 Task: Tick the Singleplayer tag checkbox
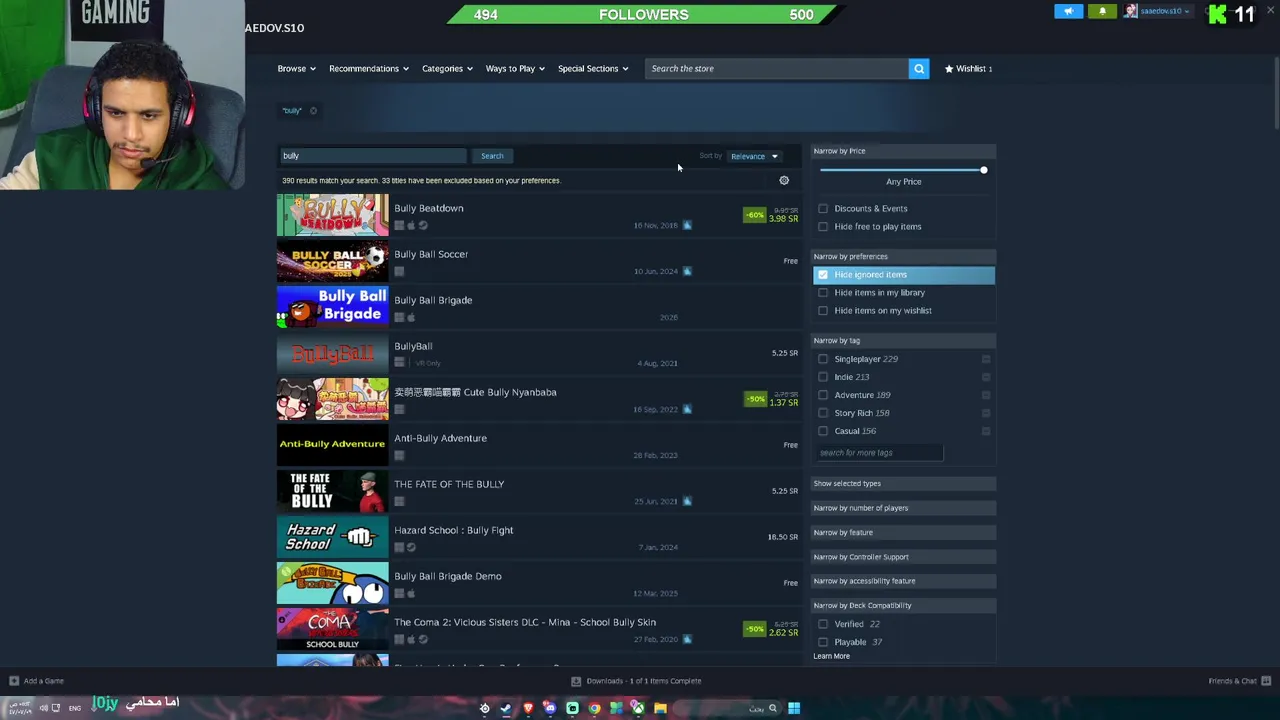tap(823, 359)
